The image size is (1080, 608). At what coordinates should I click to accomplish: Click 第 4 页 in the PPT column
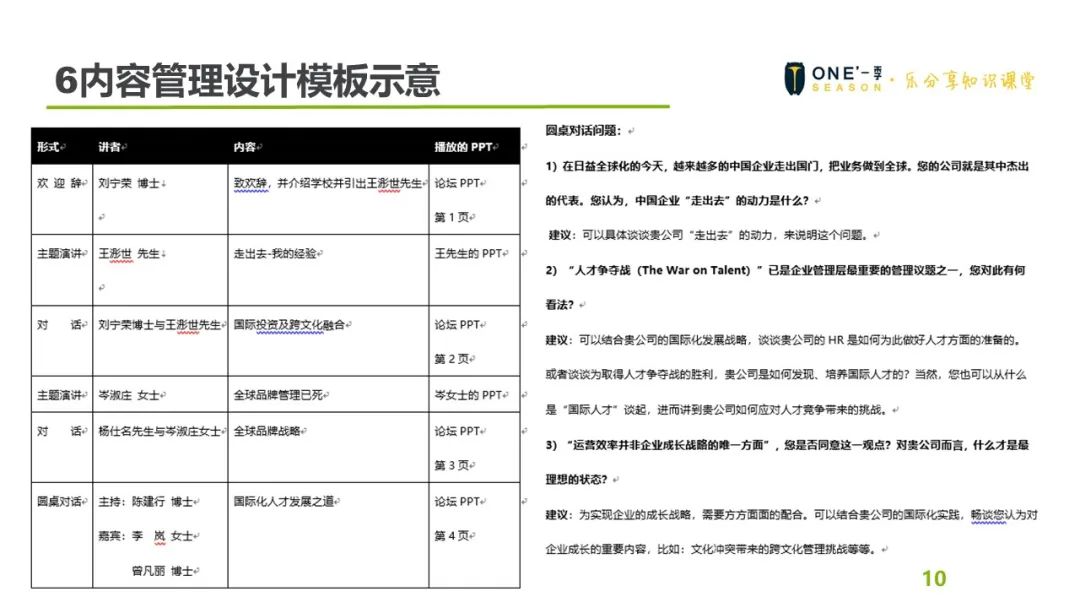pos(454,536)
